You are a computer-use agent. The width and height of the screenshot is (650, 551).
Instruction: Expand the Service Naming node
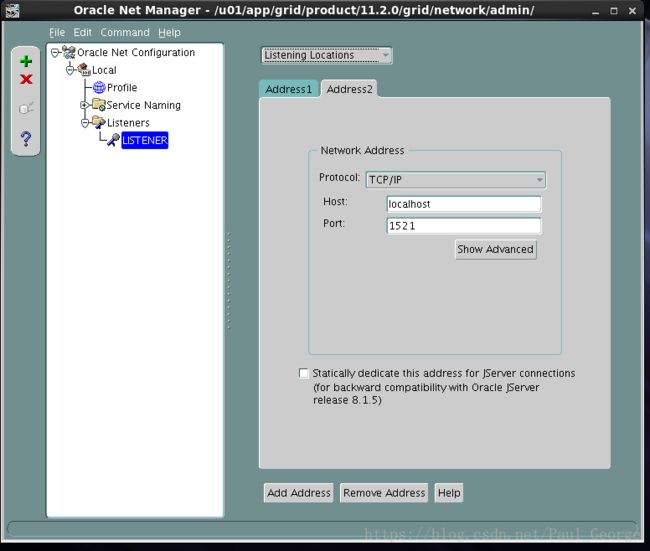(84, 105)
